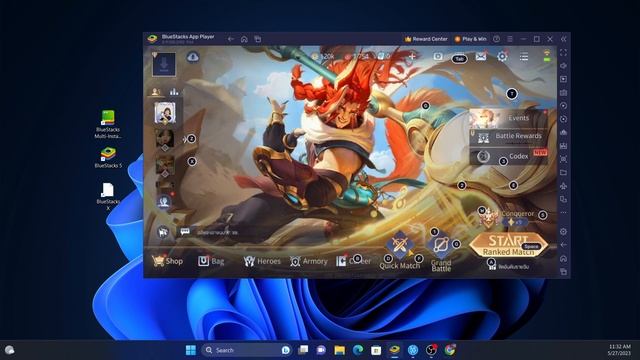Screen dimensions: 640x360
Task: Open the Armory
Action: pos(309,261)
